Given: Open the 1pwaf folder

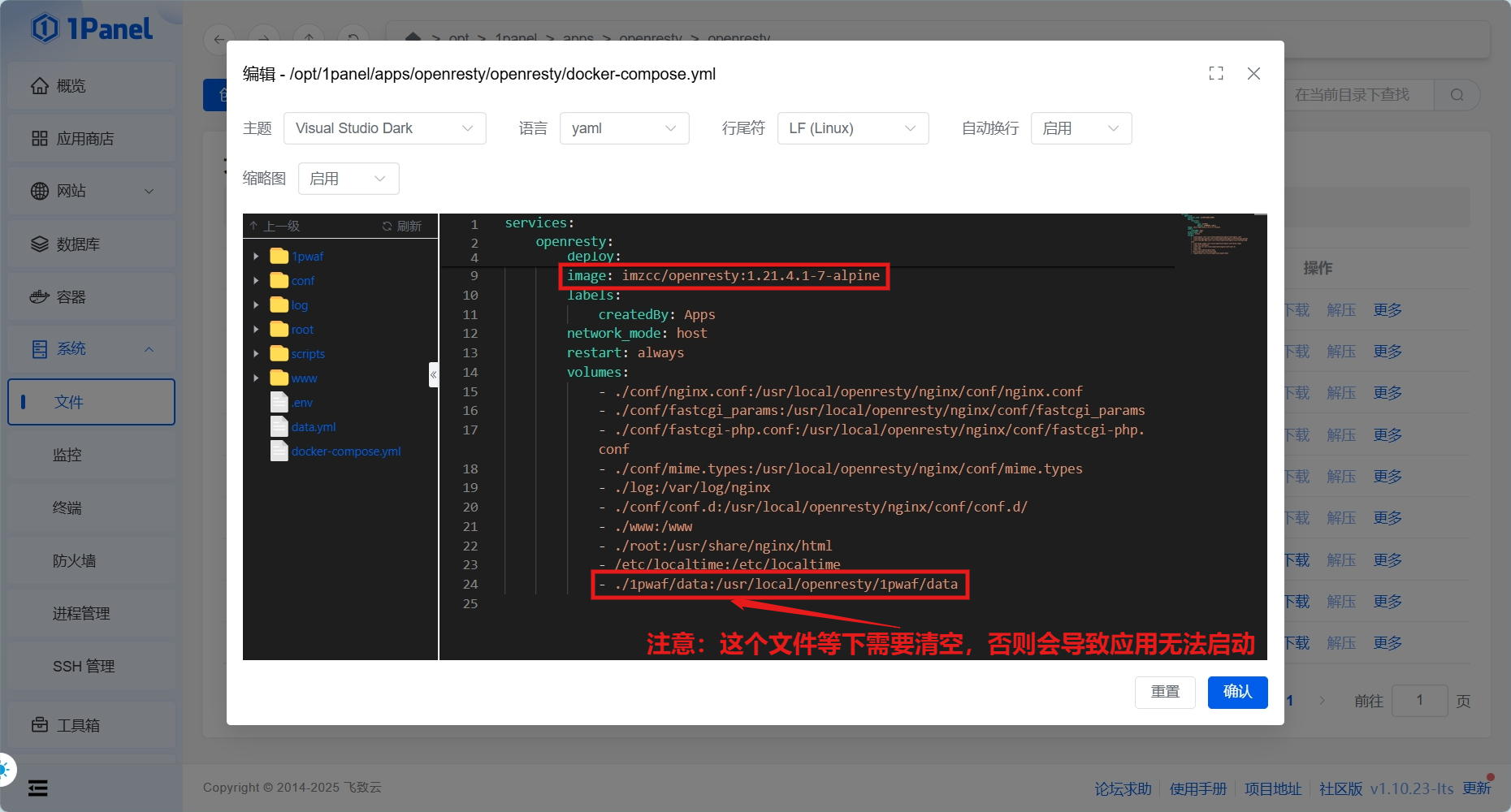Looking at the screenshot, I should (307, 257).
